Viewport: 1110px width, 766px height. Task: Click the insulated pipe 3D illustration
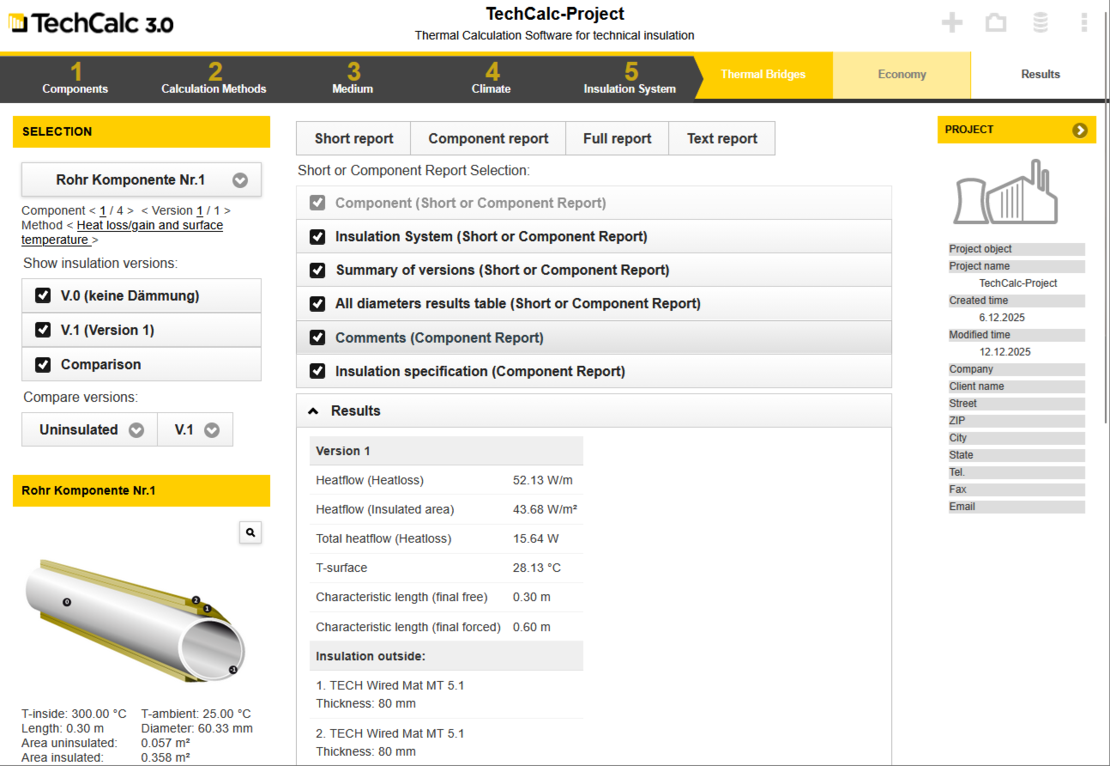136,620
